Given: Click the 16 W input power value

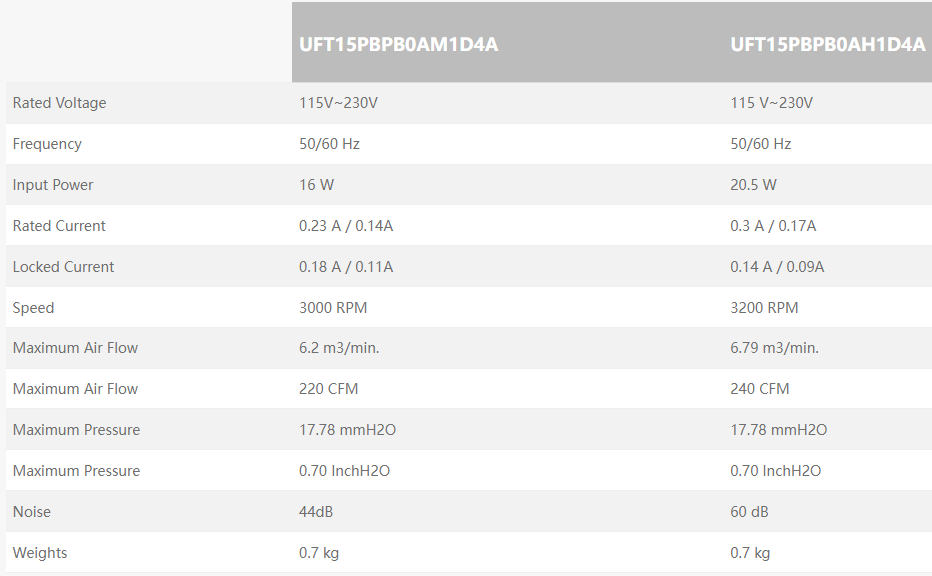Looking at the screenshot, I should [x=316, y=185].
